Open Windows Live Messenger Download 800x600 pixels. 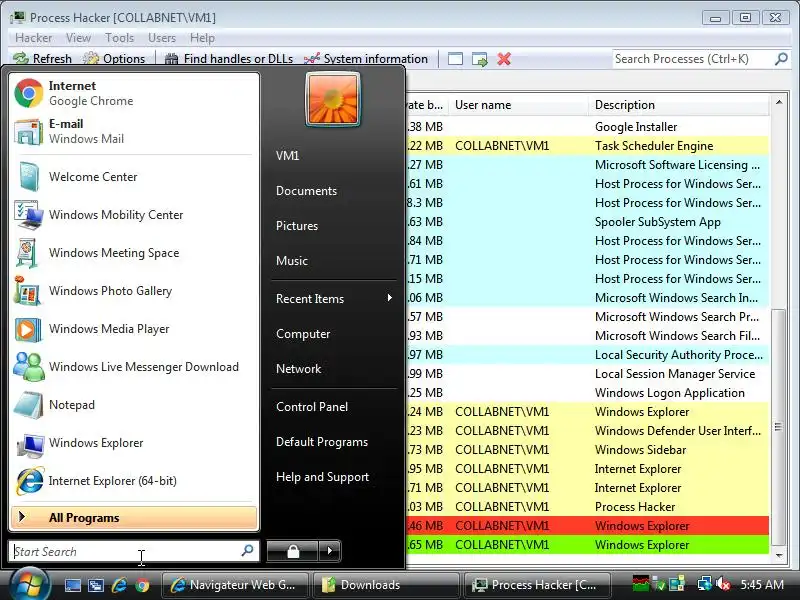click(134, 367)
